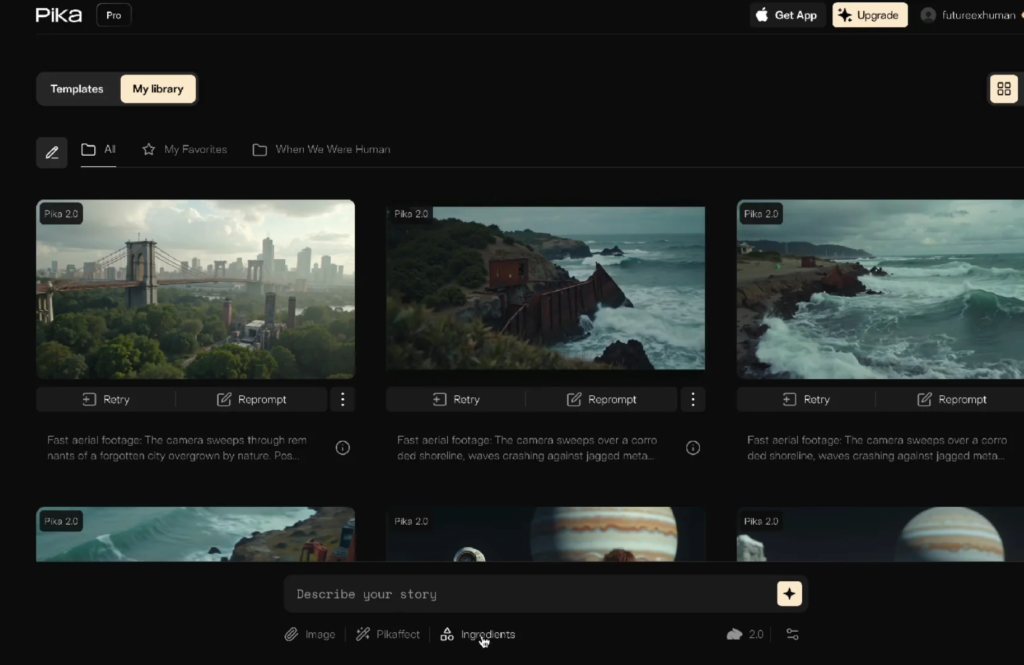Open more options for the shoreline video
The image size is (1024, 665).
692,399
